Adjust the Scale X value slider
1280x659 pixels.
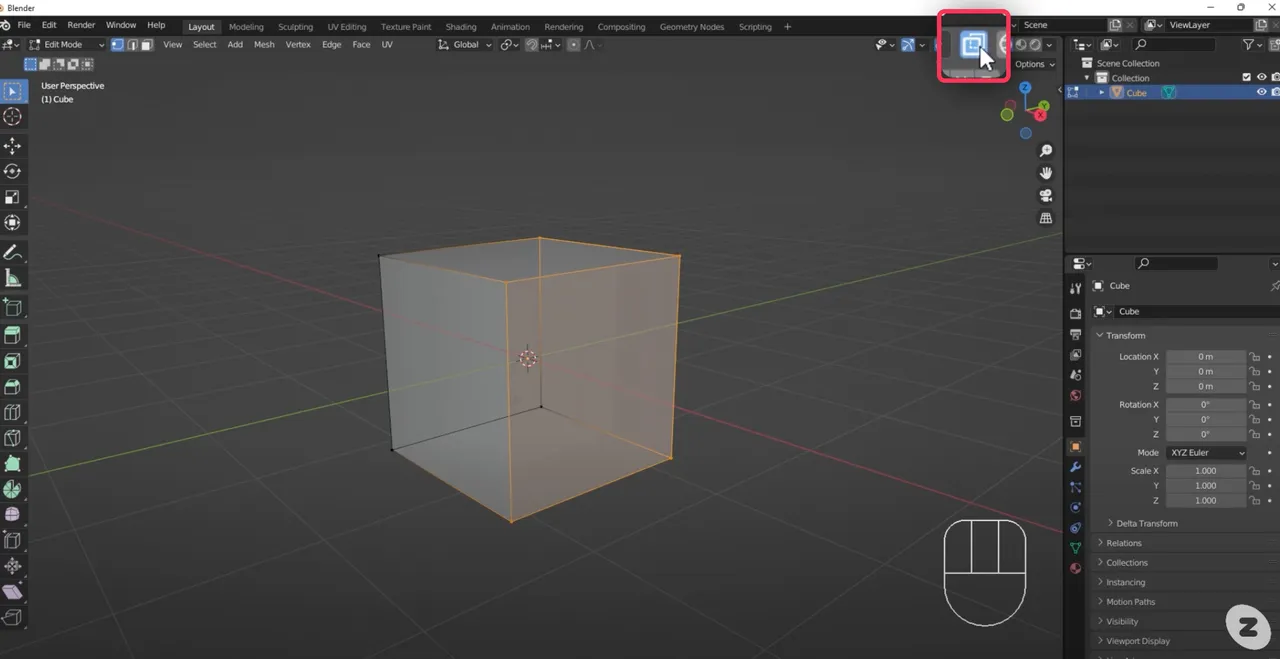point(1206,470)
